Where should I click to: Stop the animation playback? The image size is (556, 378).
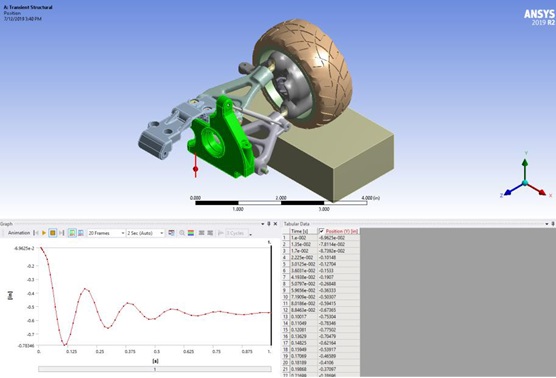coord(52,233)
